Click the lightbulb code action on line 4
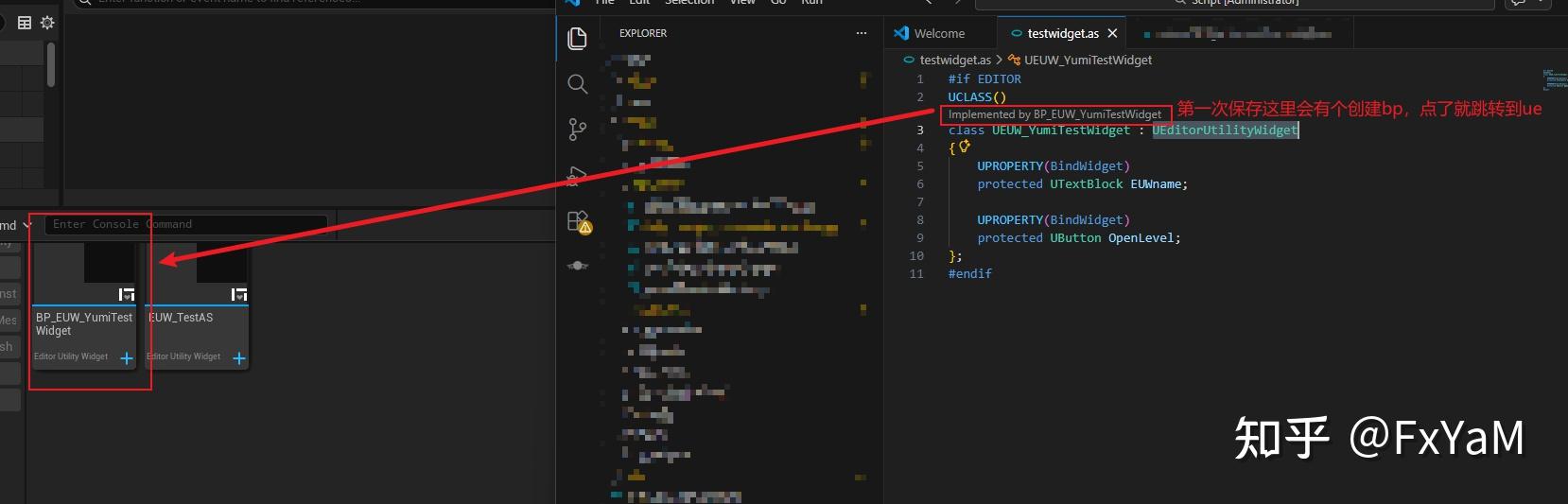Viewport: 1568px width, 504px height. (x=965, y=147)
